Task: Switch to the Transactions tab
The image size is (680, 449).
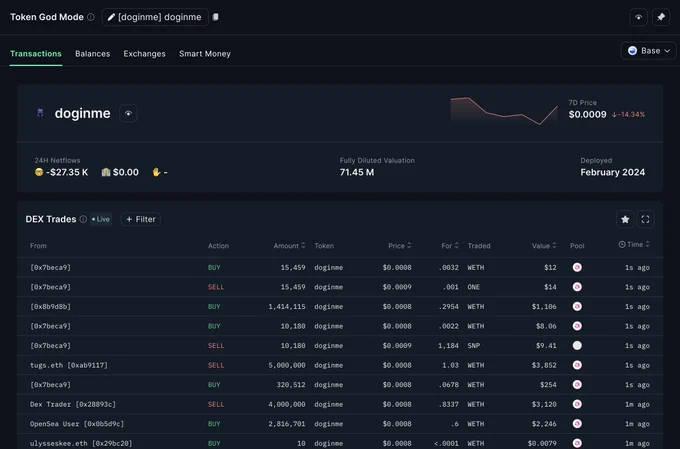Action: click(x=36, y=54)
